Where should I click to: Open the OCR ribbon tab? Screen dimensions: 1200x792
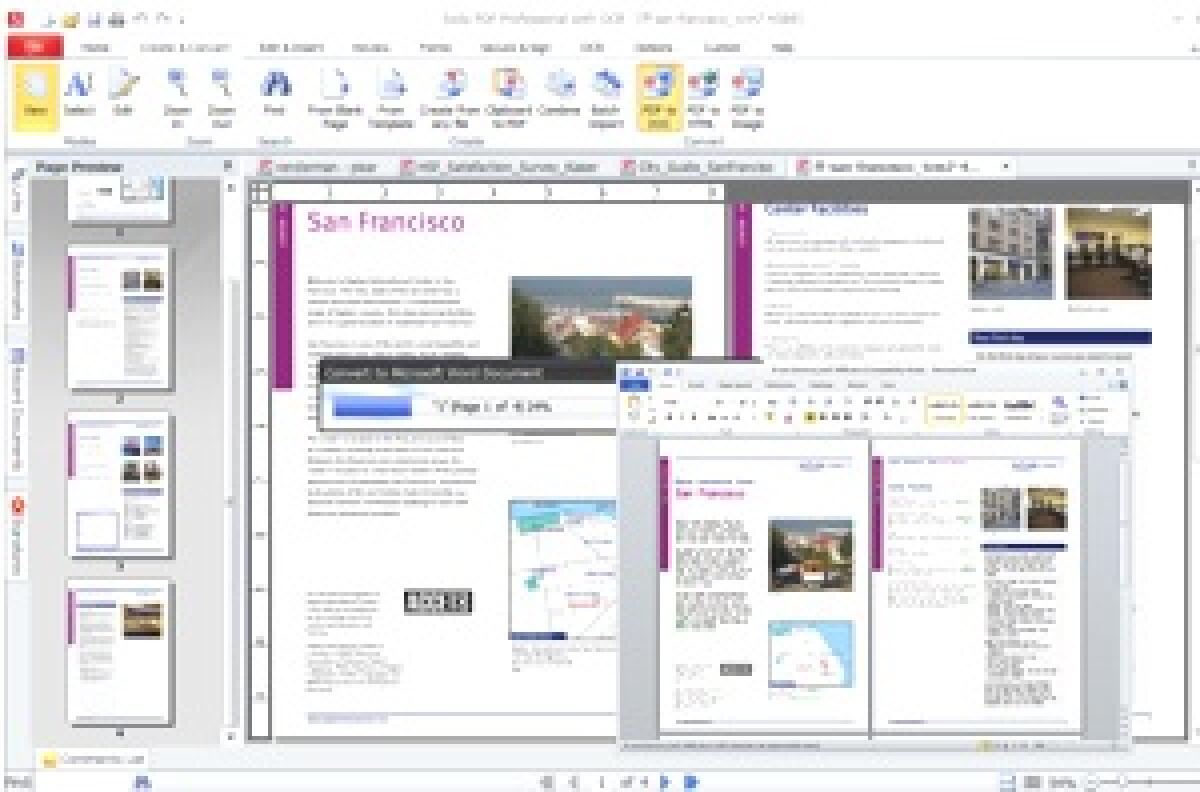[592, 47]
